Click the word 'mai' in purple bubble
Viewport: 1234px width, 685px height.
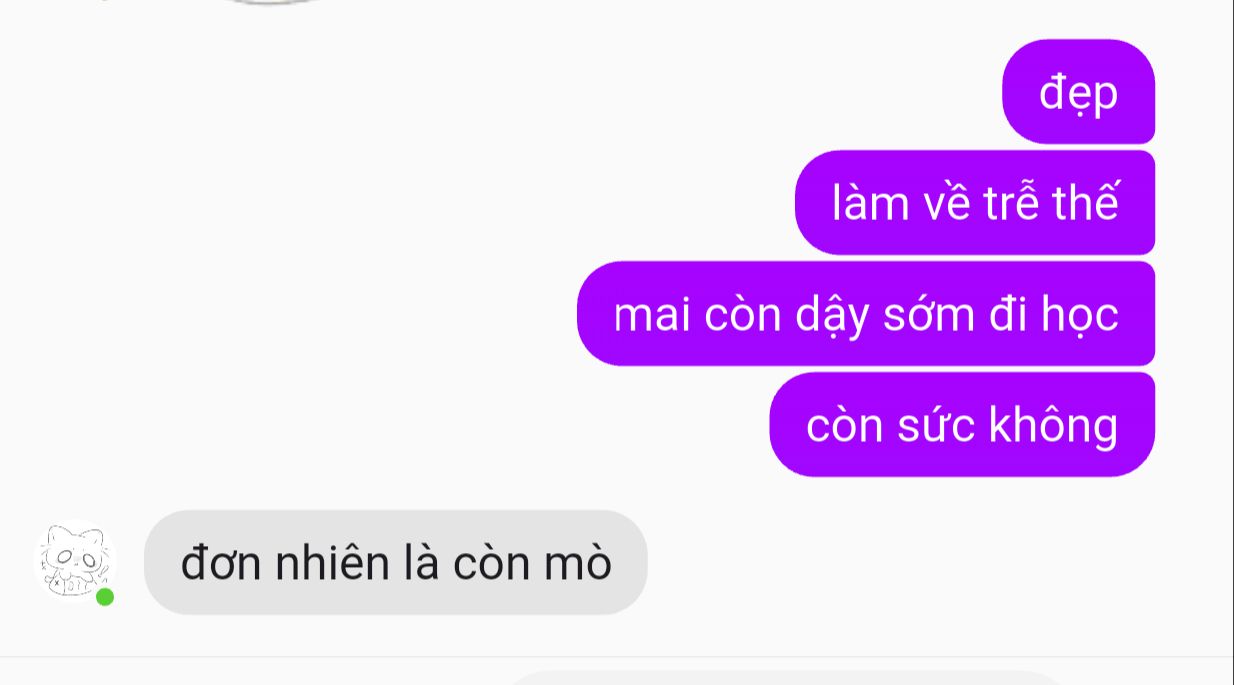(652, 315)
